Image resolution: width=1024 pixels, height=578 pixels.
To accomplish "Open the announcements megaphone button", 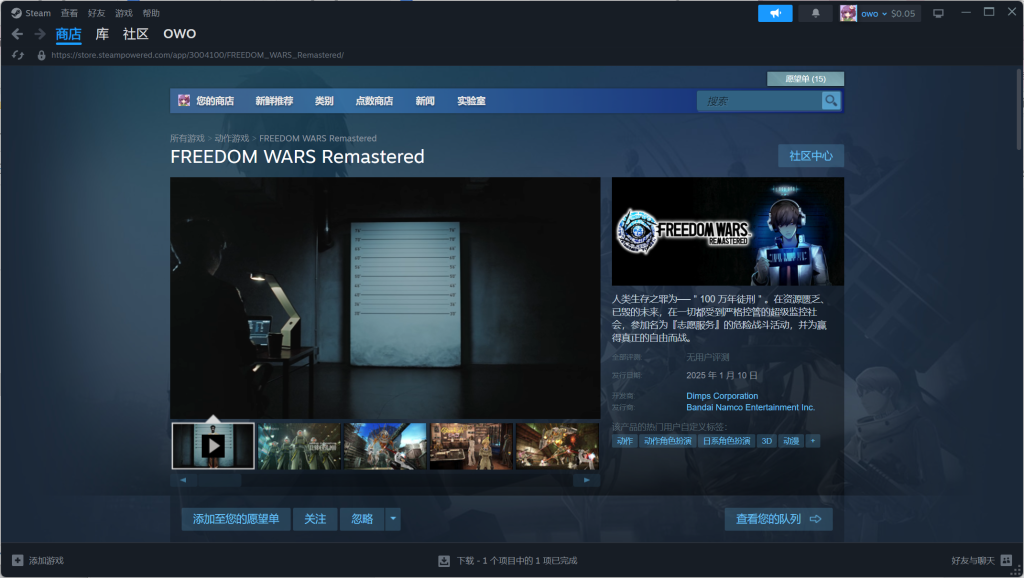I will click(x=775, y=13).
